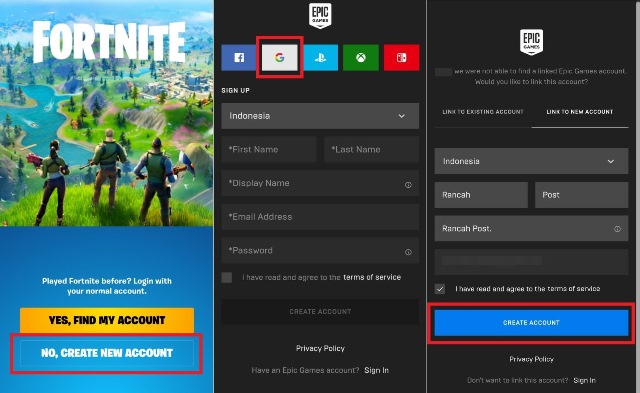
Task: Open the terms of service link in sign-up form
Action: [372, 278]
